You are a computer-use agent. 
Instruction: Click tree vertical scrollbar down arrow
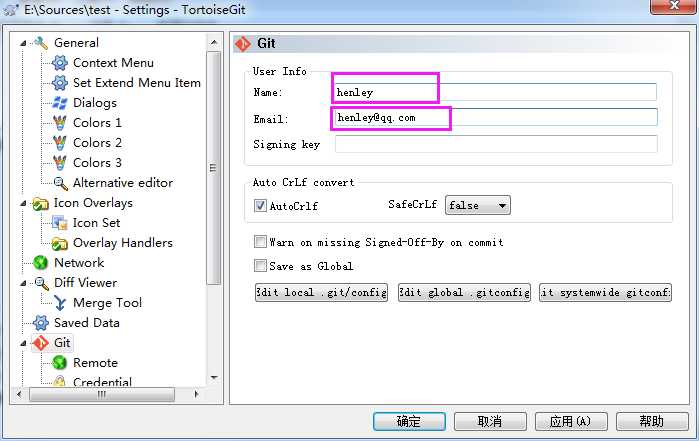click(214, 378)
